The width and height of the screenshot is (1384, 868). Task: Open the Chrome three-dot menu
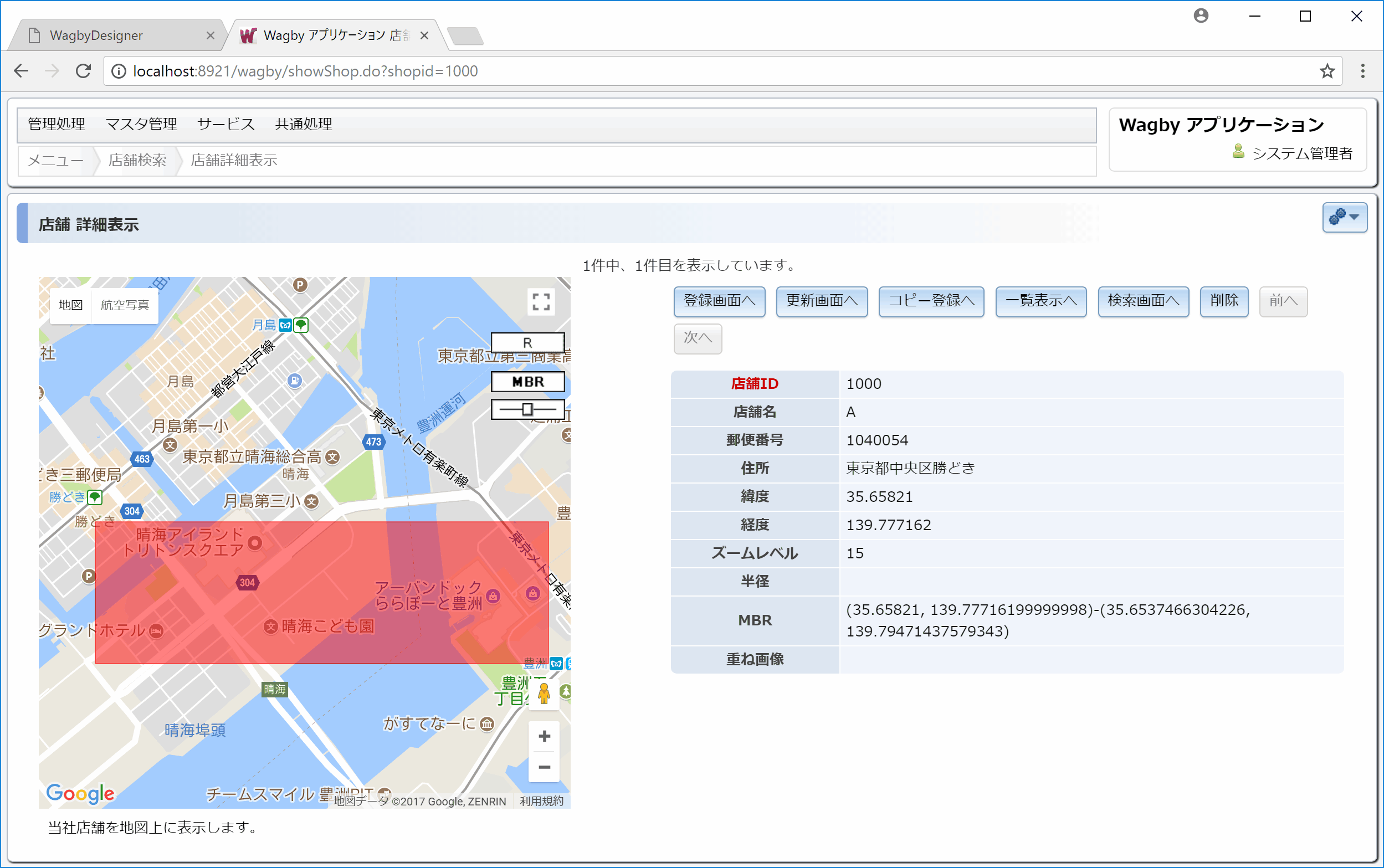1362,70
